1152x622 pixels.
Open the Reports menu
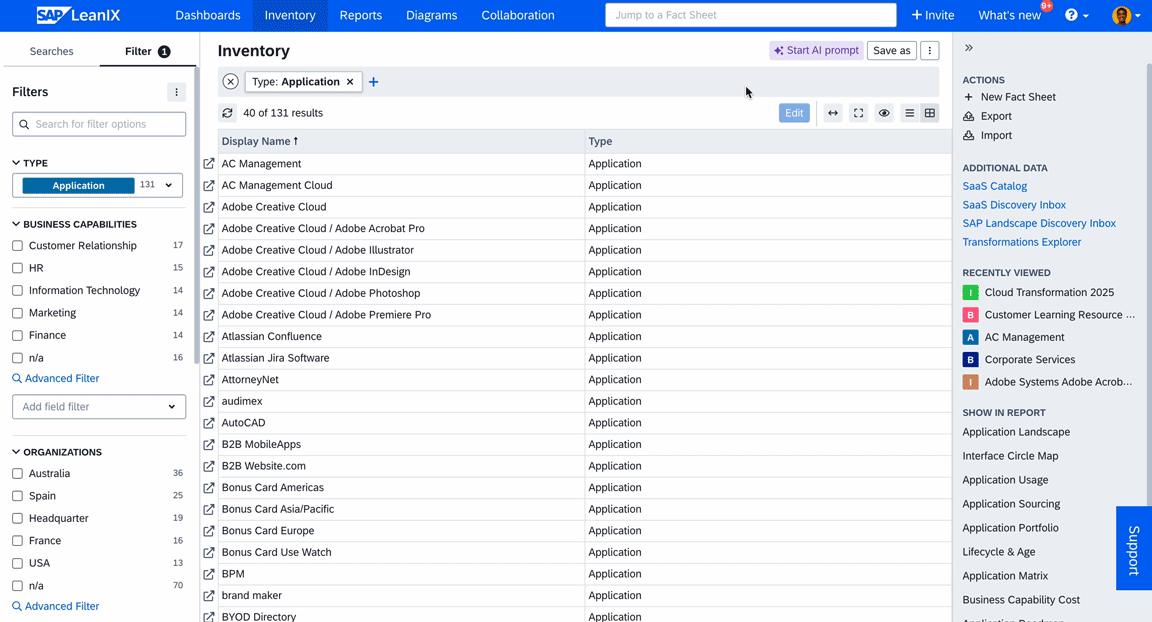(361, 15)
